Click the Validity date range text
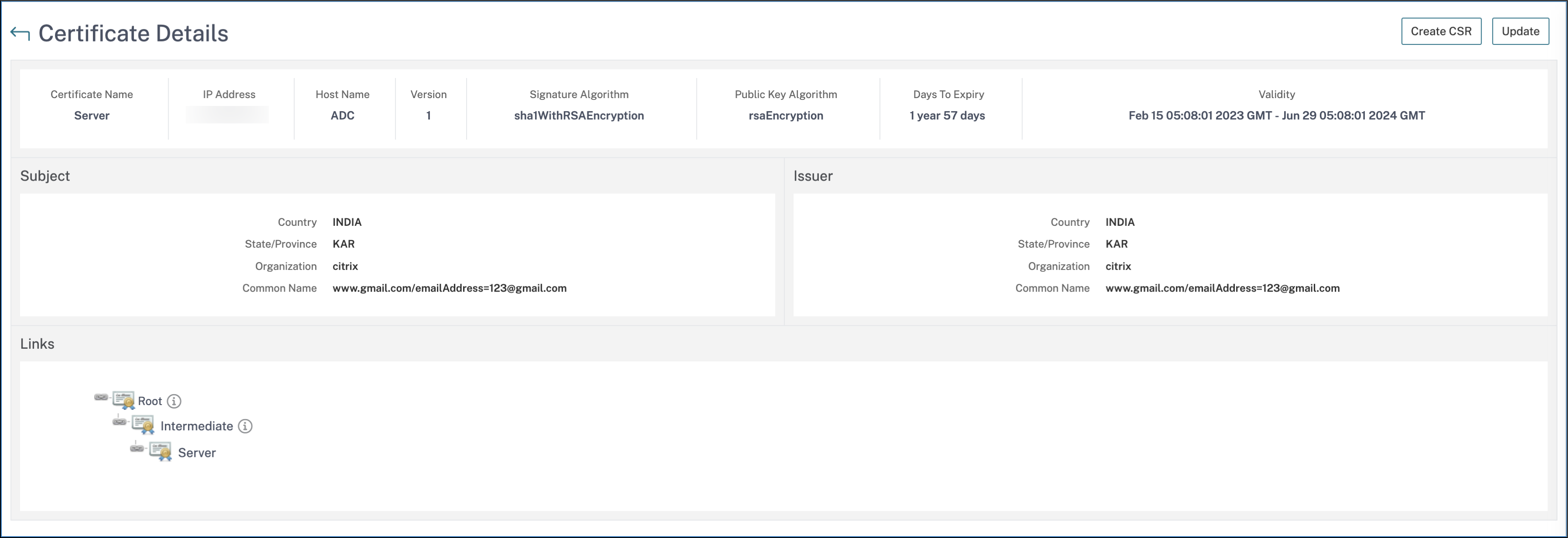Image resolution: width=1568 pixels, height=538 pixels. (1276, 116)
